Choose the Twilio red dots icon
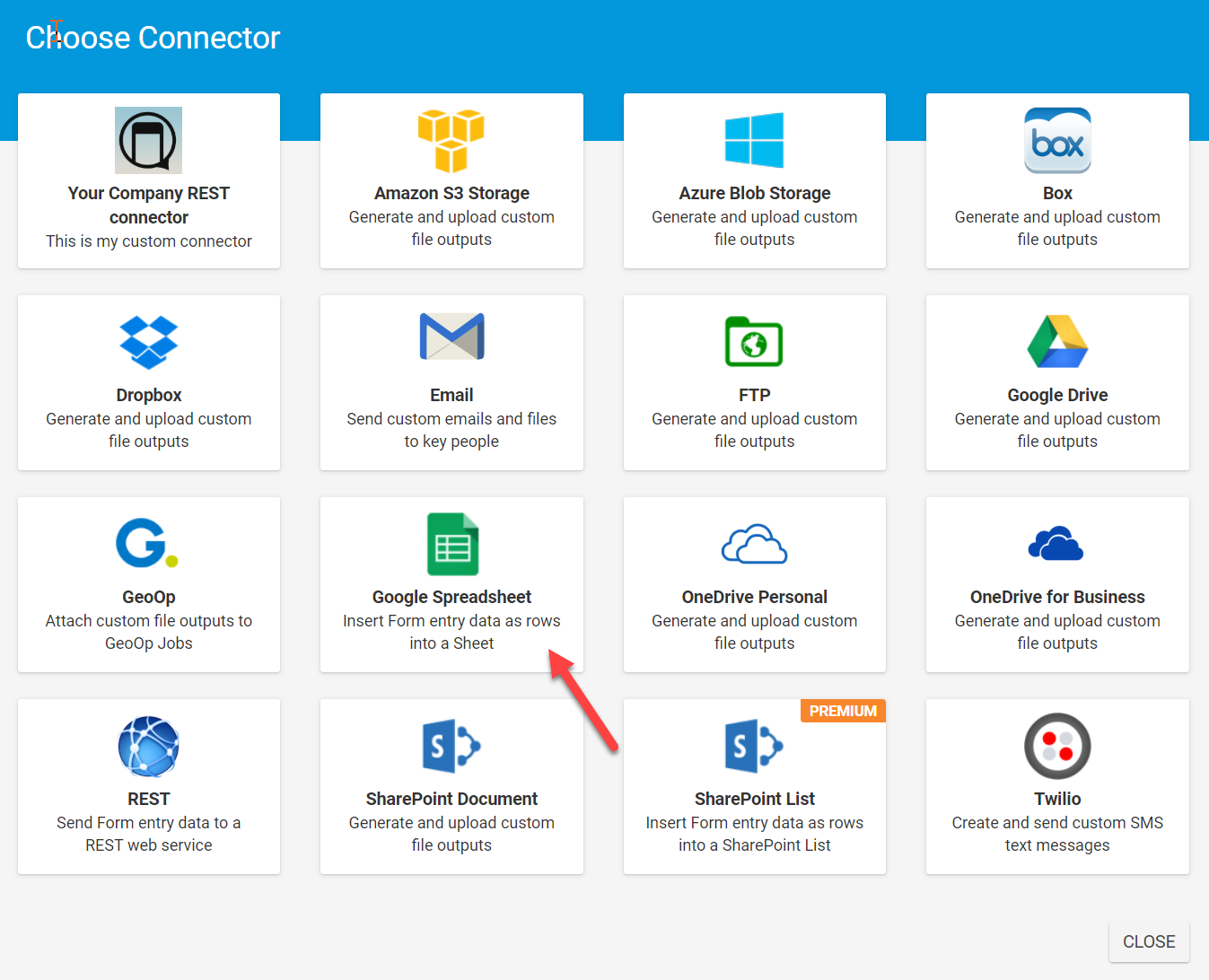Image resolution: width=1209 pixels, height=980 pixels. click(x=1057, y=746)
